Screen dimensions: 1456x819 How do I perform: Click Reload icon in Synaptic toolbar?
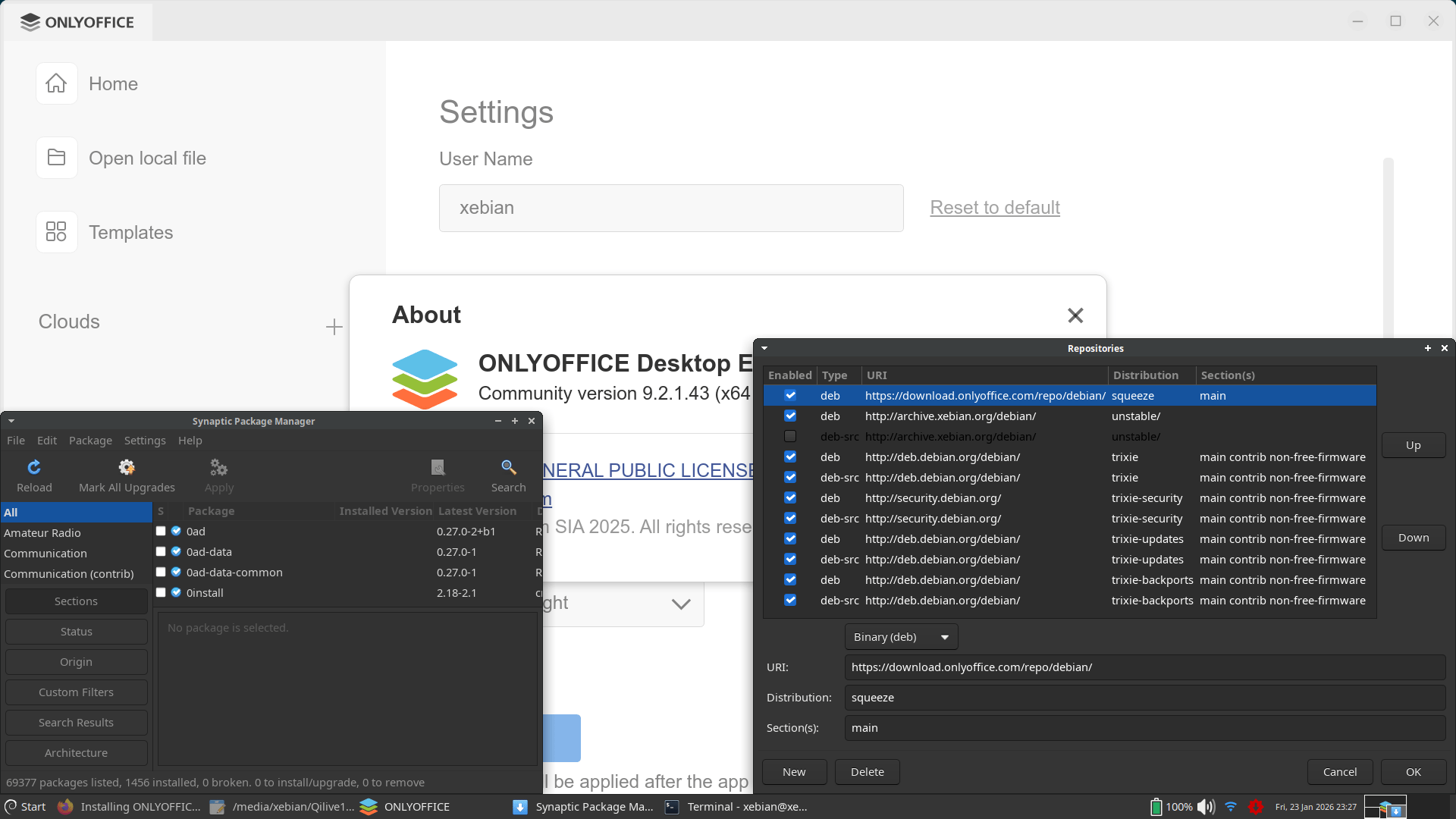pos(34,467)
